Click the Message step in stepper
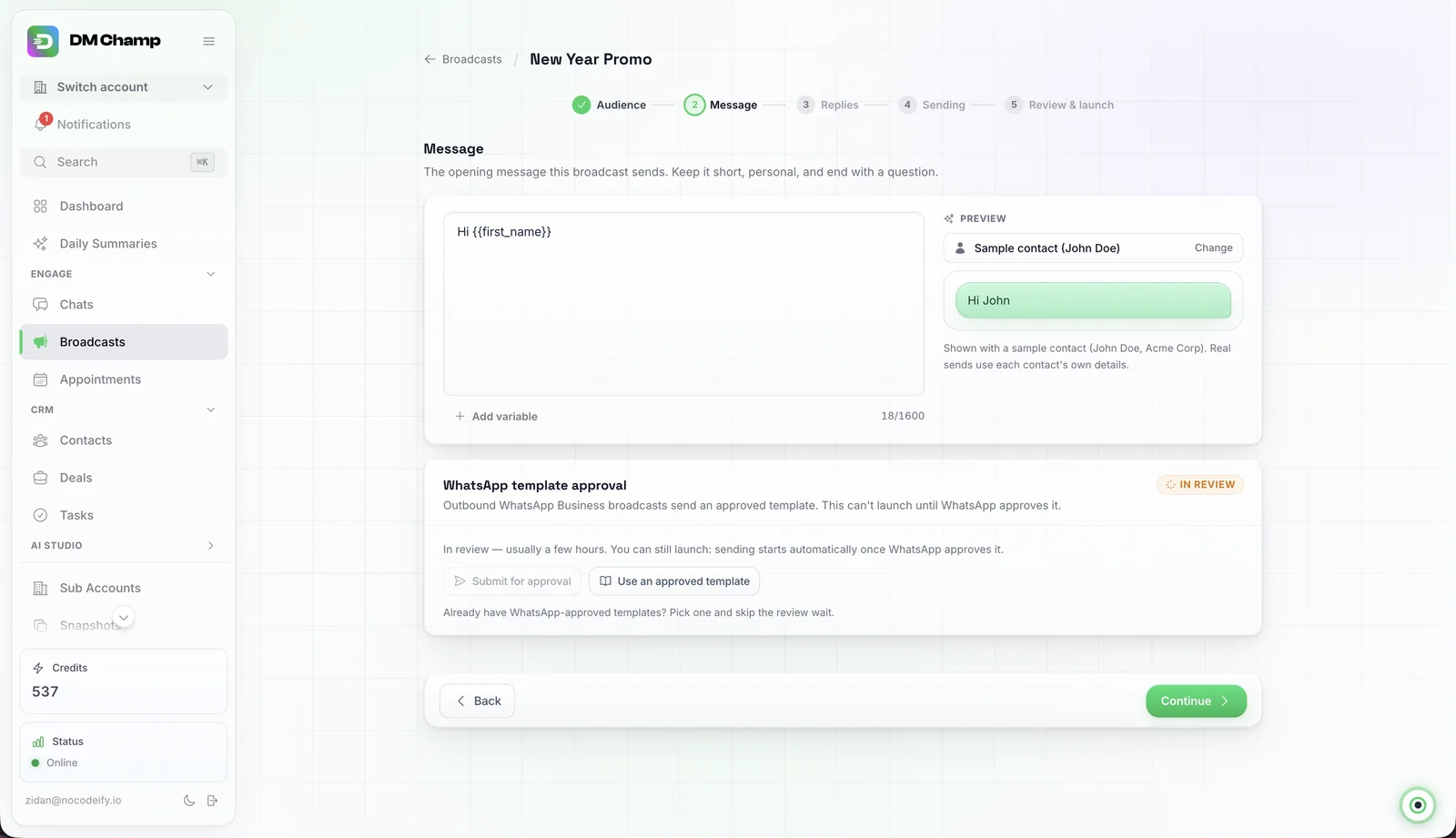 (x=721, y=105)
